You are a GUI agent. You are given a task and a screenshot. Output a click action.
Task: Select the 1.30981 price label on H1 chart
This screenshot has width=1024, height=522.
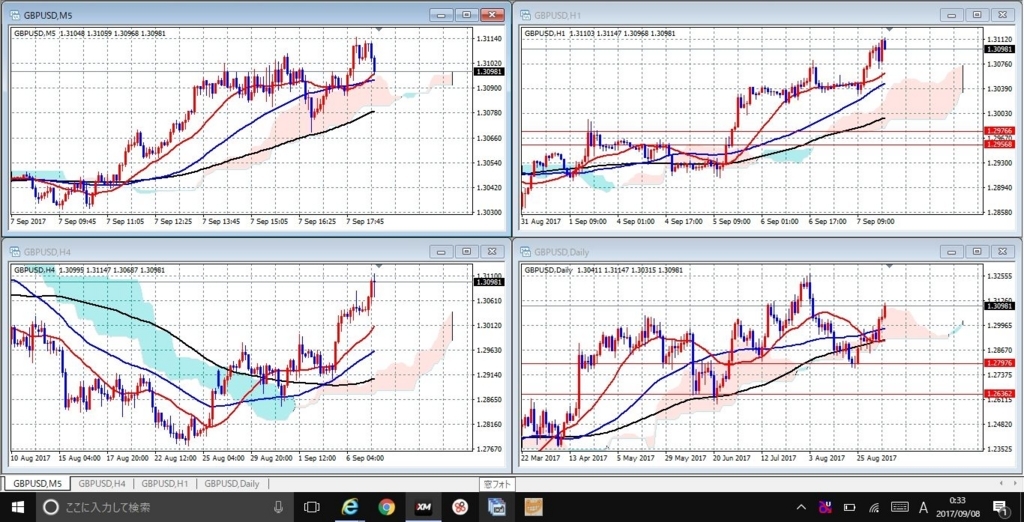click(x=999, y=49)
